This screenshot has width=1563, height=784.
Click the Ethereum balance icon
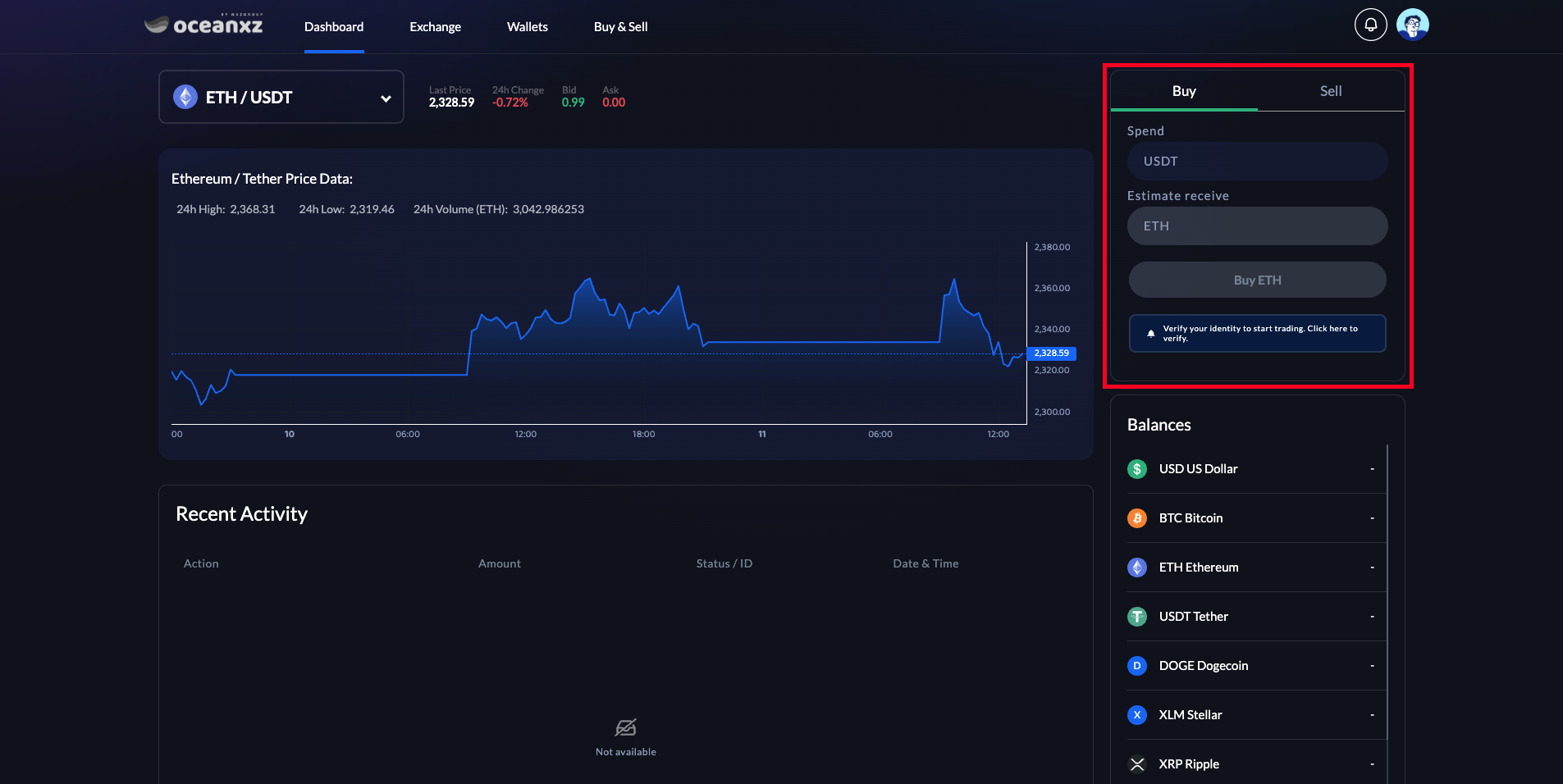tap(1137, 567)
